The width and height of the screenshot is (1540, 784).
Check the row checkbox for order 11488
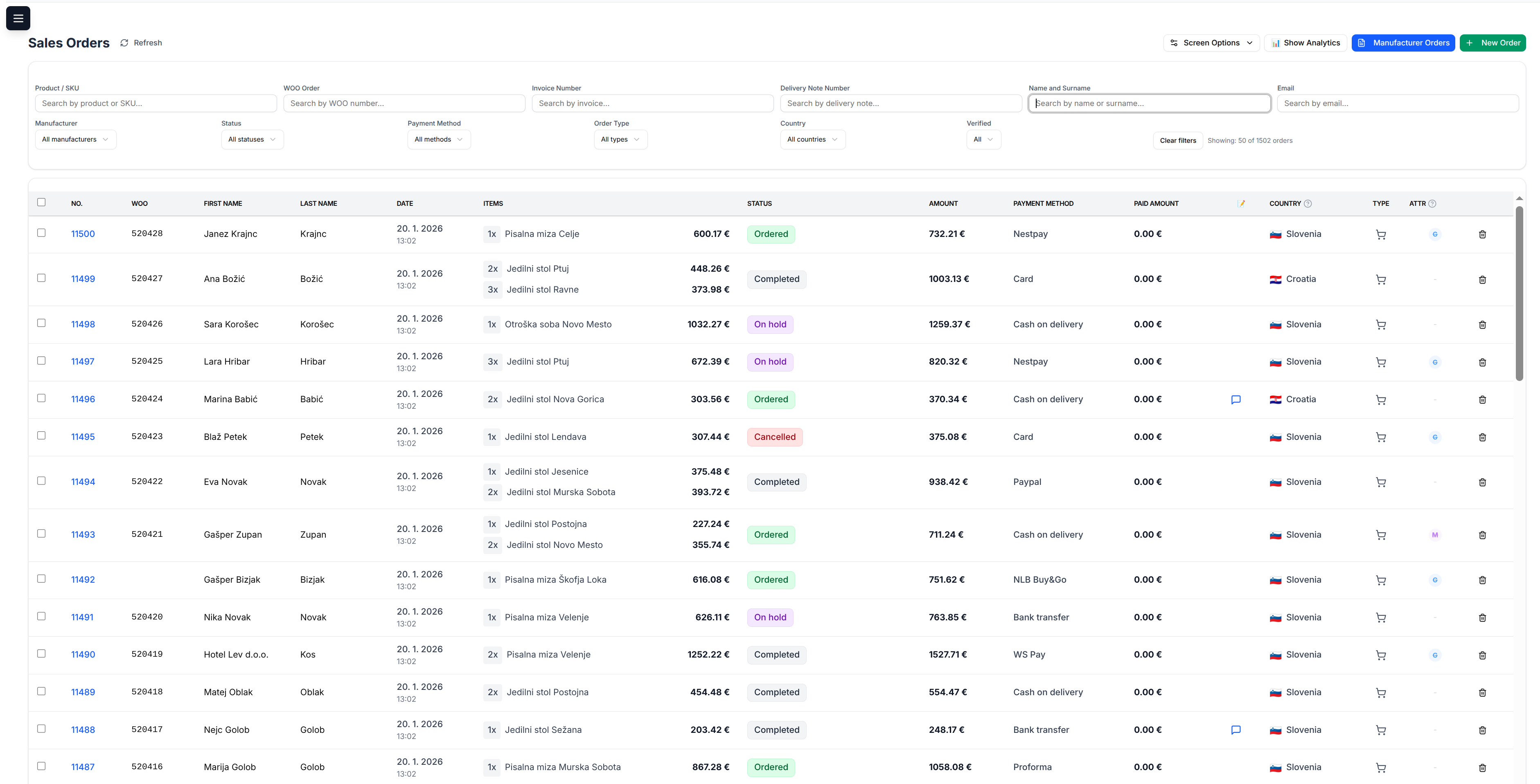click(x=41, y=729)
